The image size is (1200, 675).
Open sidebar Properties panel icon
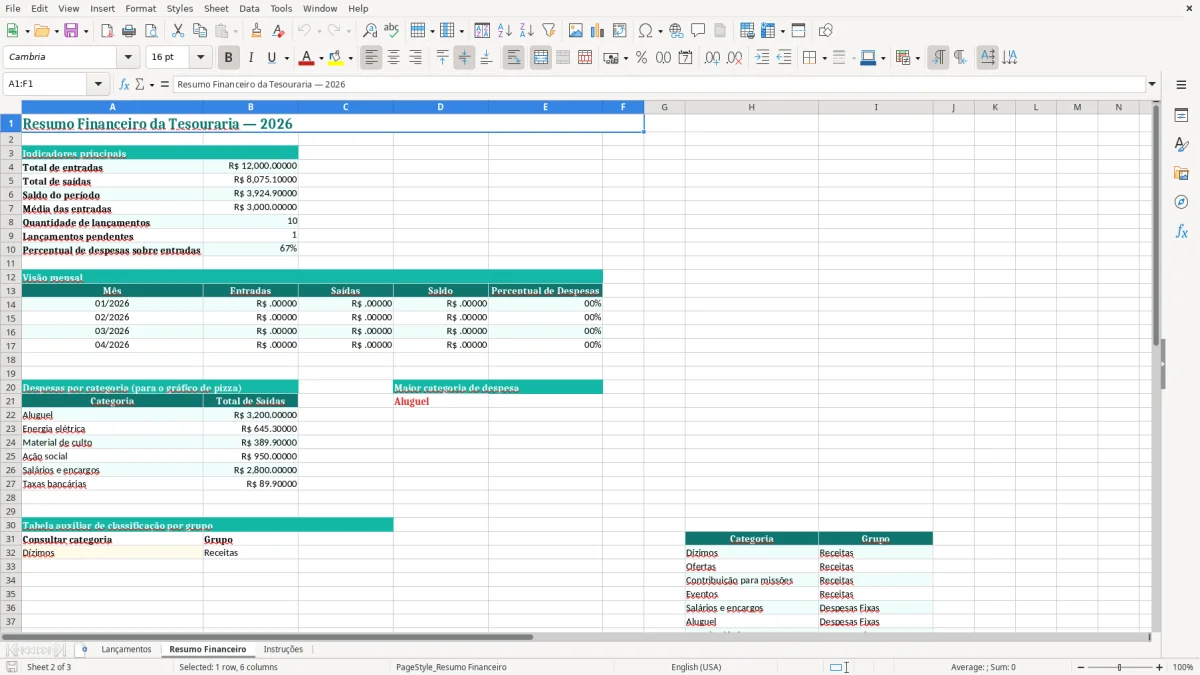(1181, 116)
